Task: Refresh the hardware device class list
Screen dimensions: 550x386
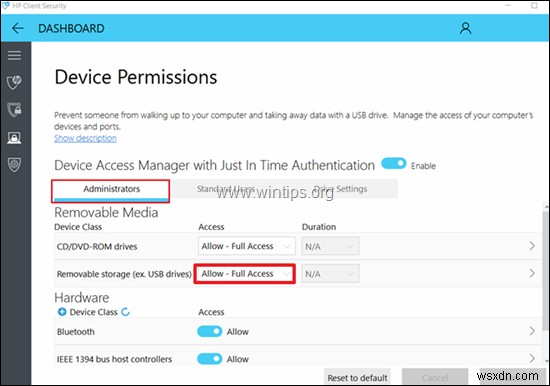Action: [125, 312]
